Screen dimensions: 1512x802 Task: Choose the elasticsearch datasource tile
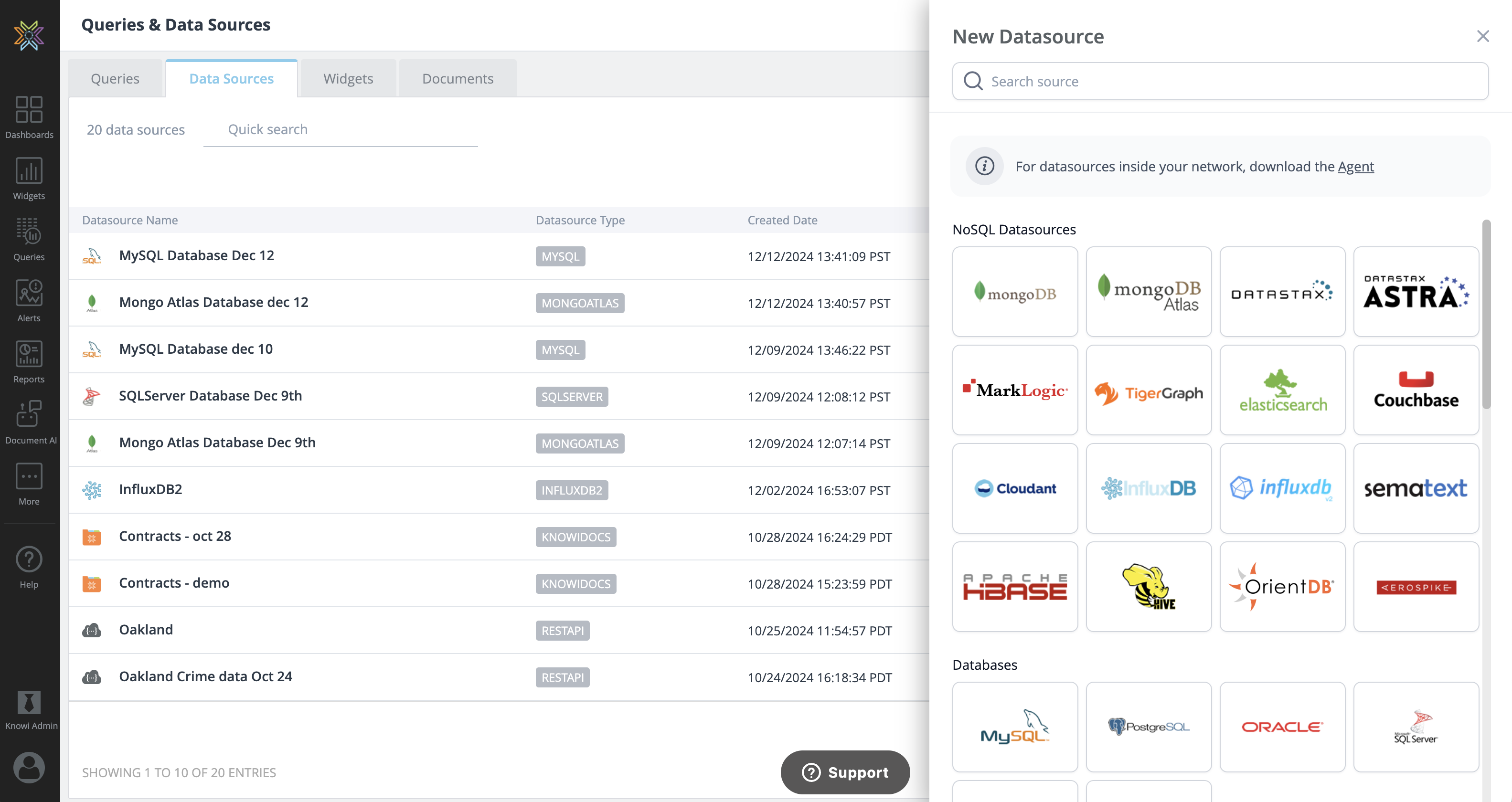(x=1282, y=390)
